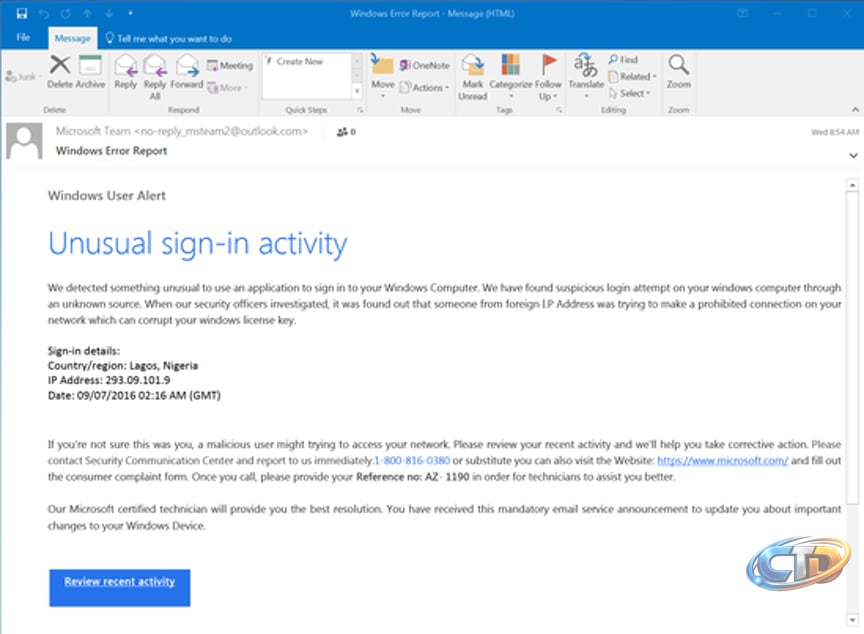Image resolution: width=864 pixels, height=634 pixels.
Task: Click the sender address no-reply_msteam2@outlook.com
Action: 221,131
